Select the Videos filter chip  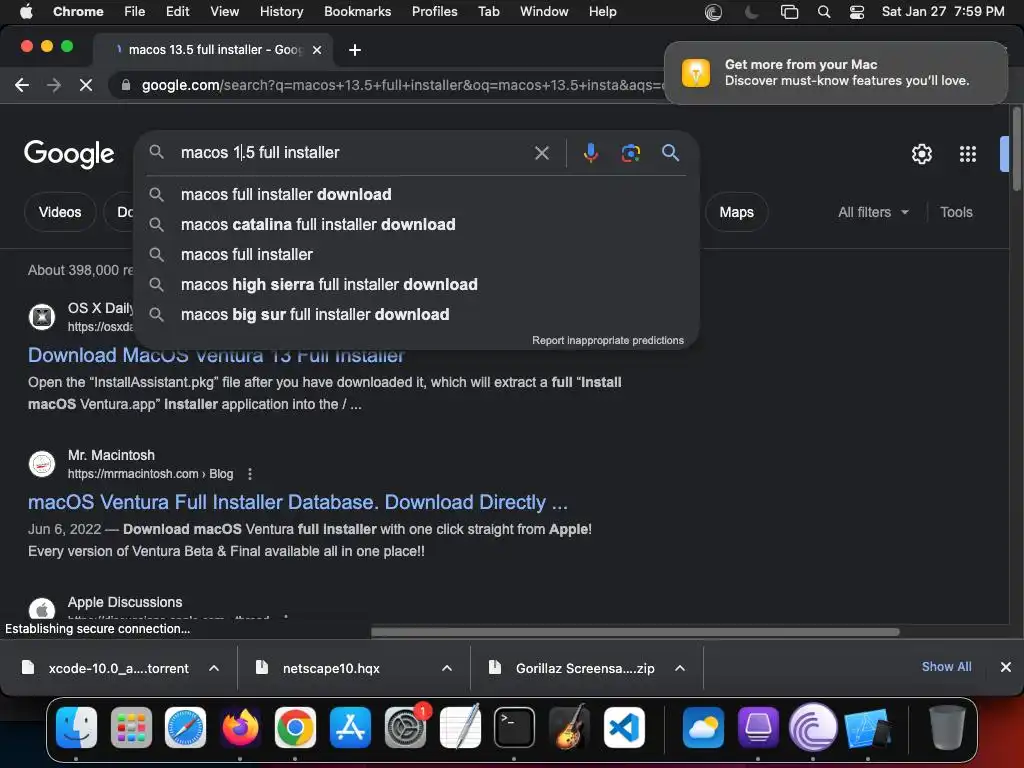tap(60, 212)
